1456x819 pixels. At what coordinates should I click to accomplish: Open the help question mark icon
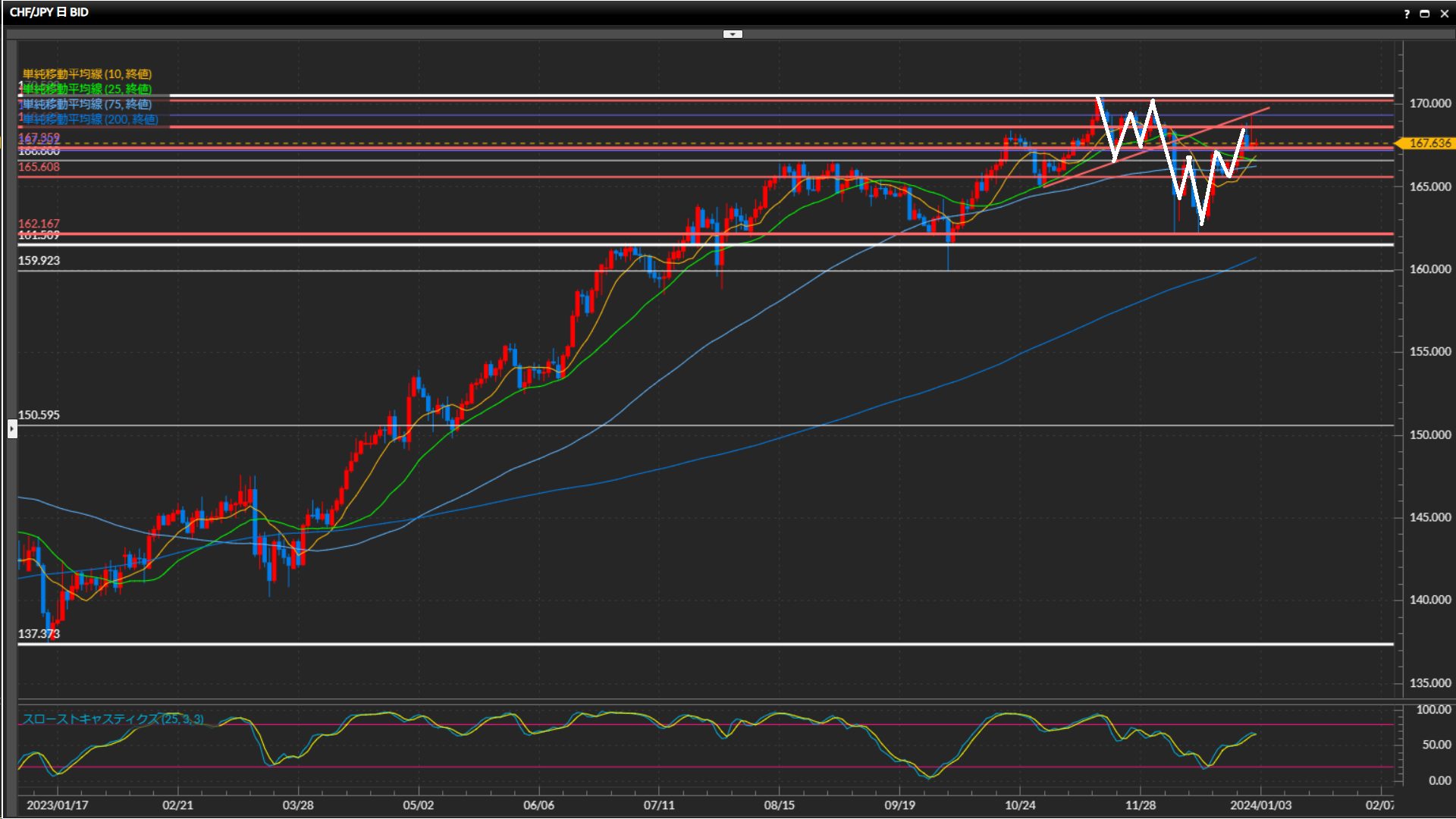click(x=1407, y=14)
